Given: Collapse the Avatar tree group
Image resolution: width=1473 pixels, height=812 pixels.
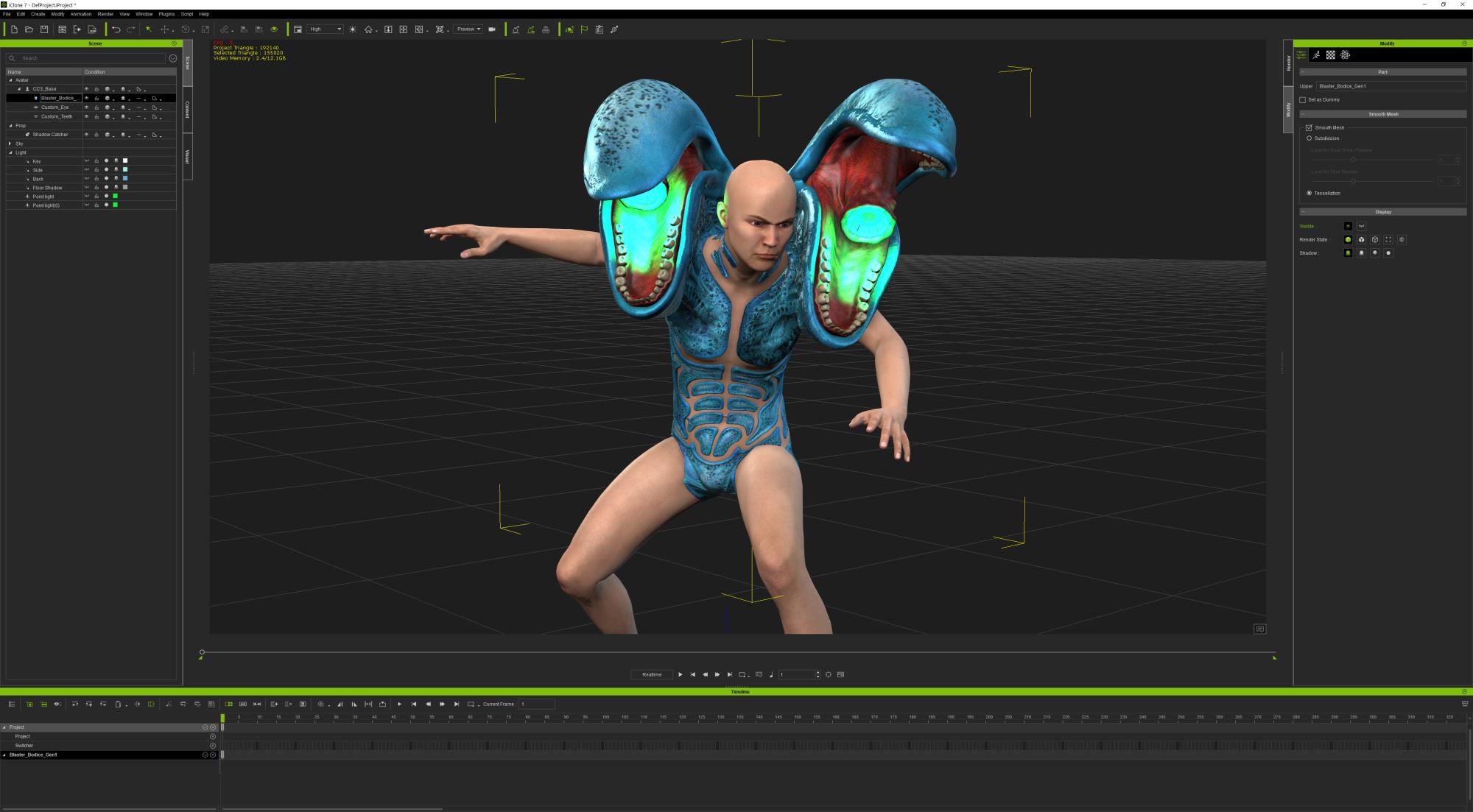Looking at the screenshot, I should [x=10, y=80].
